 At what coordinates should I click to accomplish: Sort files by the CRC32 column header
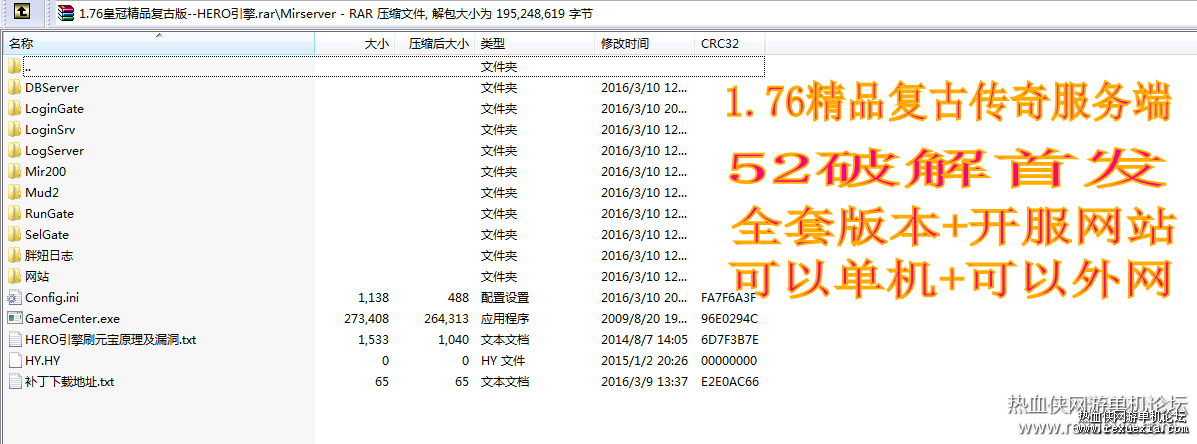pos(730,44)
